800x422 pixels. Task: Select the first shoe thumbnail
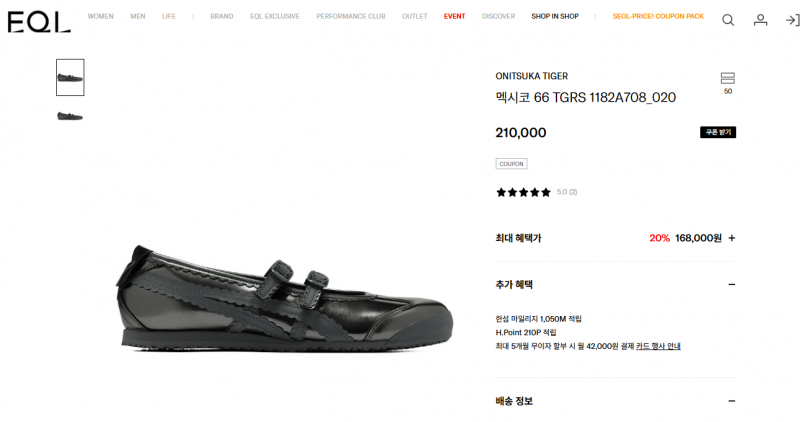coord(70,78)
